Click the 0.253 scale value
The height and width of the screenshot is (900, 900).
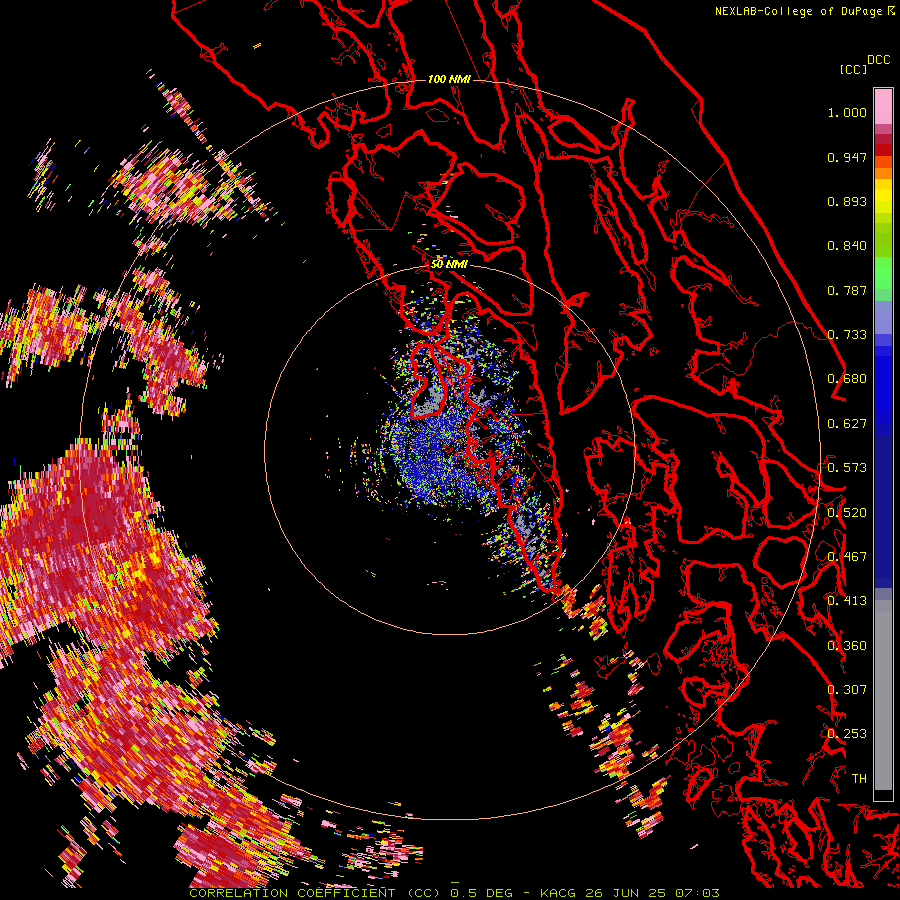click(847, 734)
